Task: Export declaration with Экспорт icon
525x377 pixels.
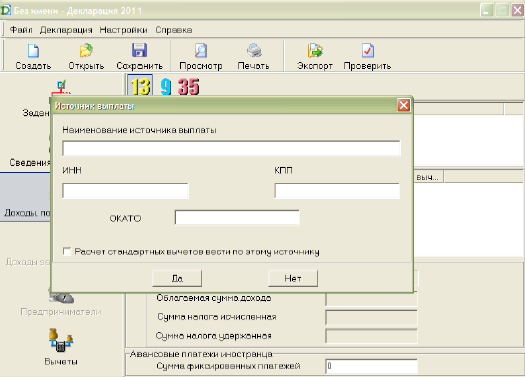Action: pyautogui.click(x=315, y=56)
